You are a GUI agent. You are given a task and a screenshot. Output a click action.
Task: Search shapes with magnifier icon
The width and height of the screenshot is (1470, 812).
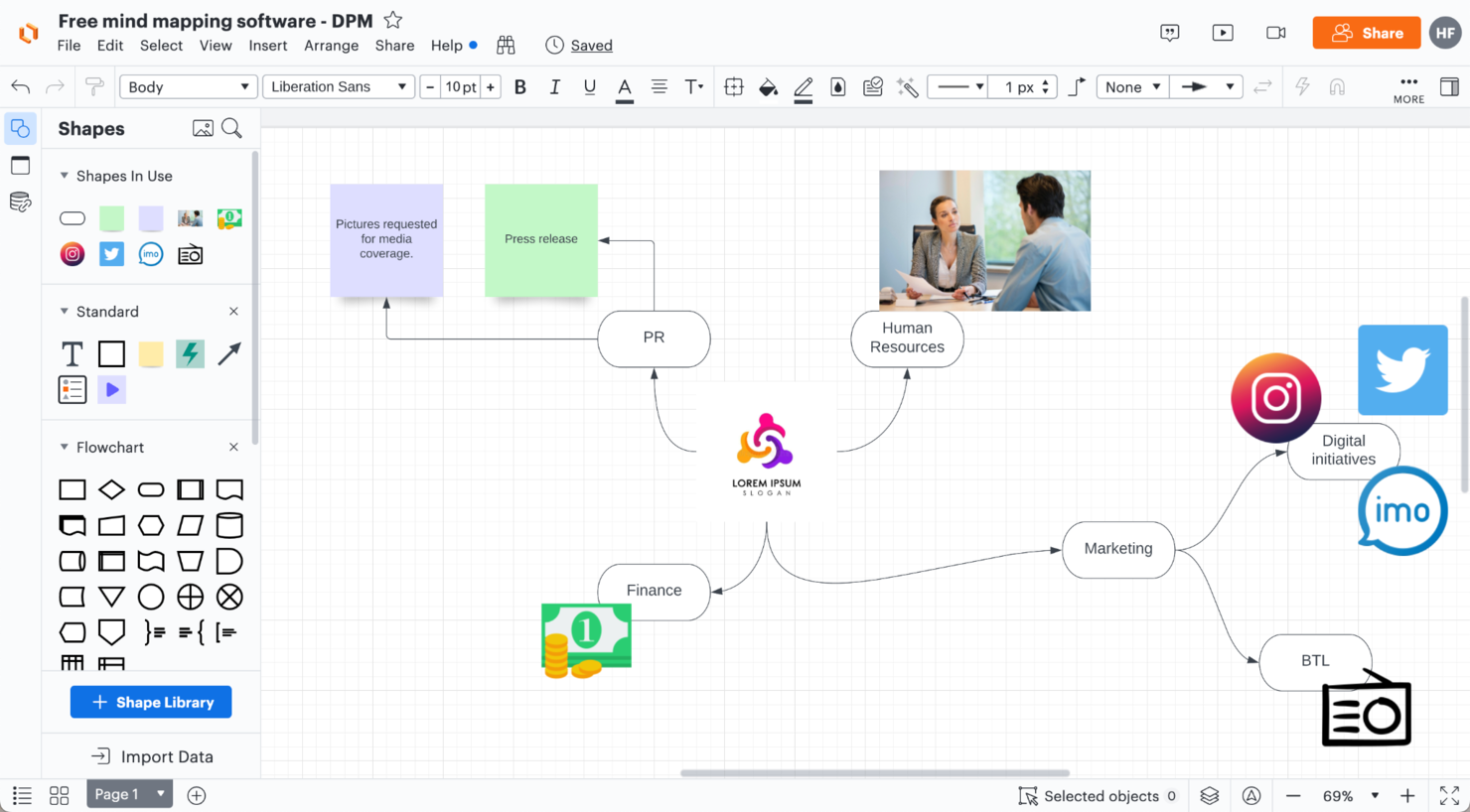[232, 128]
